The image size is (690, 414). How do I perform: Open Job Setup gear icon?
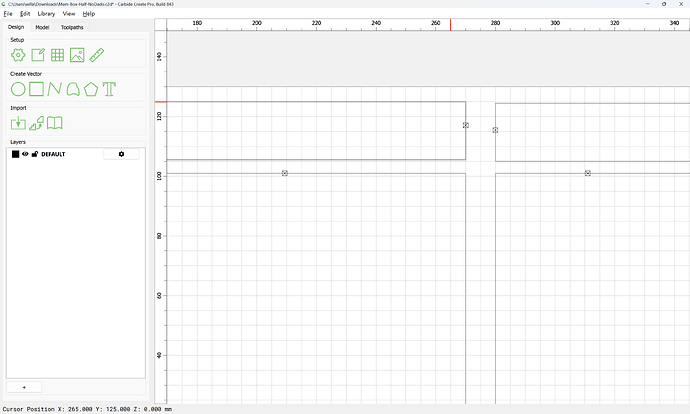(18, 55)
